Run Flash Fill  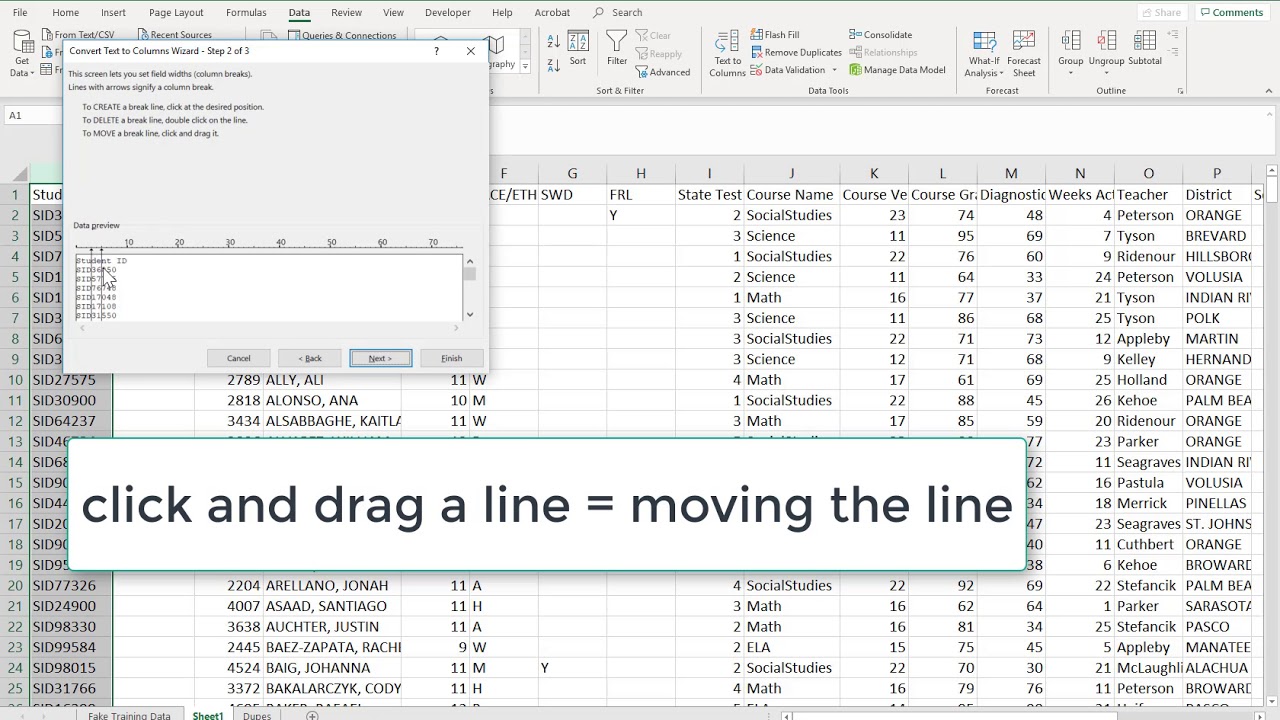(x=774, y=35)
